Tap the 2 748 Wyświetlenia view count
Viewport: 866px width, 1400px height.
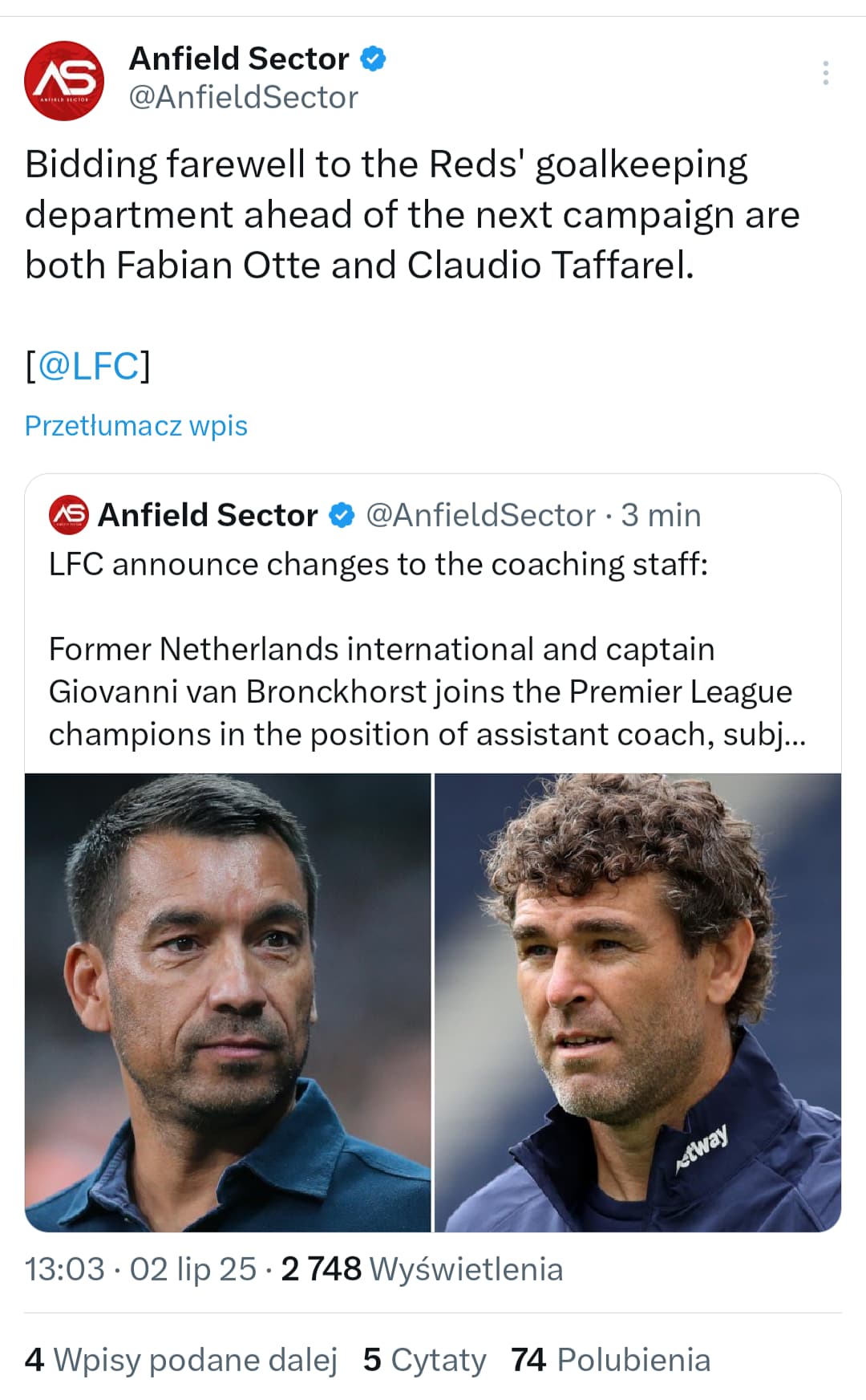pyautogui.click(x=422, y=1269)
